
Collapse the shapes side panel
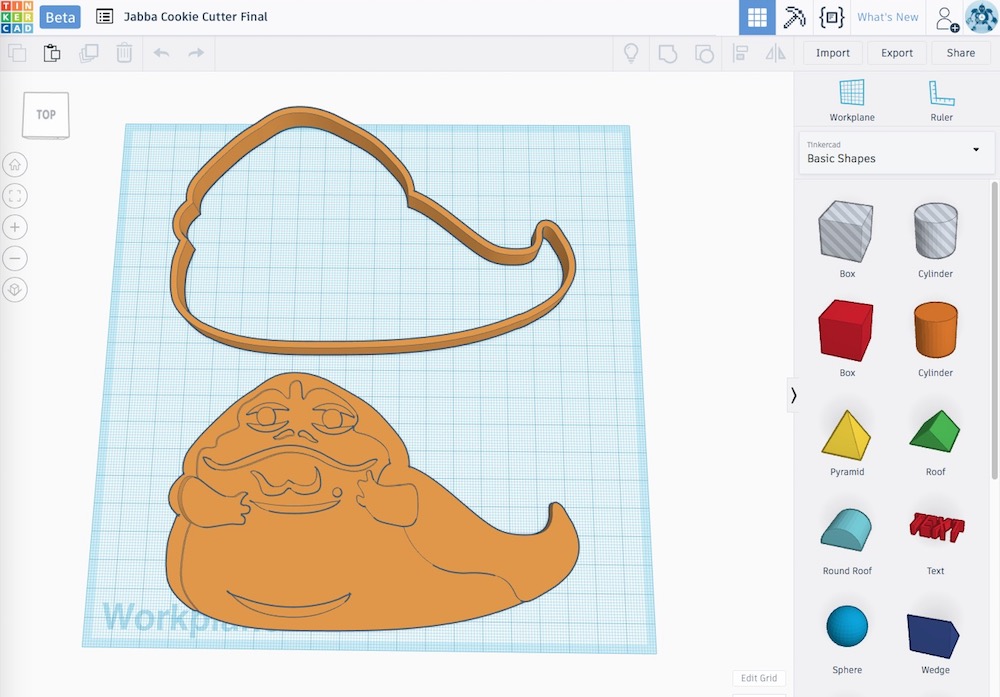pos(794,395)
